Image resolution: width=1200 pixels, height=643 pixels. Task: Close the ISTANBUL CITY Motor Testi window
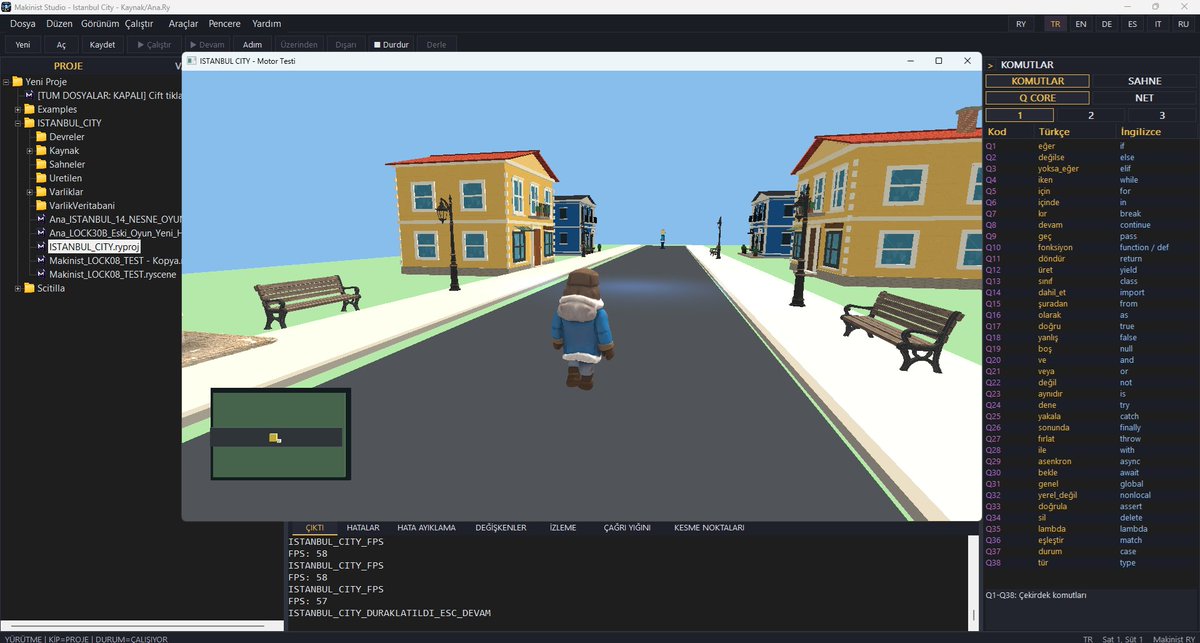point(967,61)
